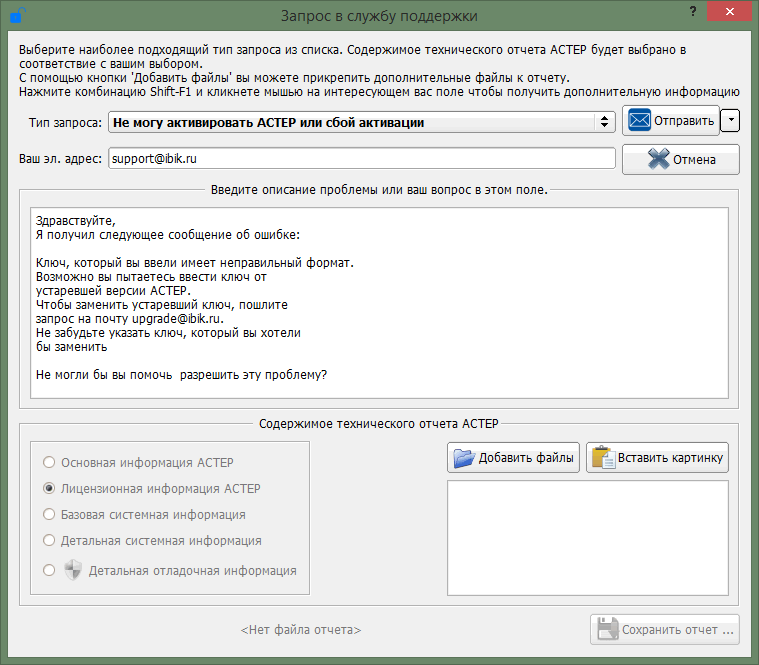The image size is (759, 665).
Task: Click the 'Тип запроса:' label
Action: (x=65, y=122)
